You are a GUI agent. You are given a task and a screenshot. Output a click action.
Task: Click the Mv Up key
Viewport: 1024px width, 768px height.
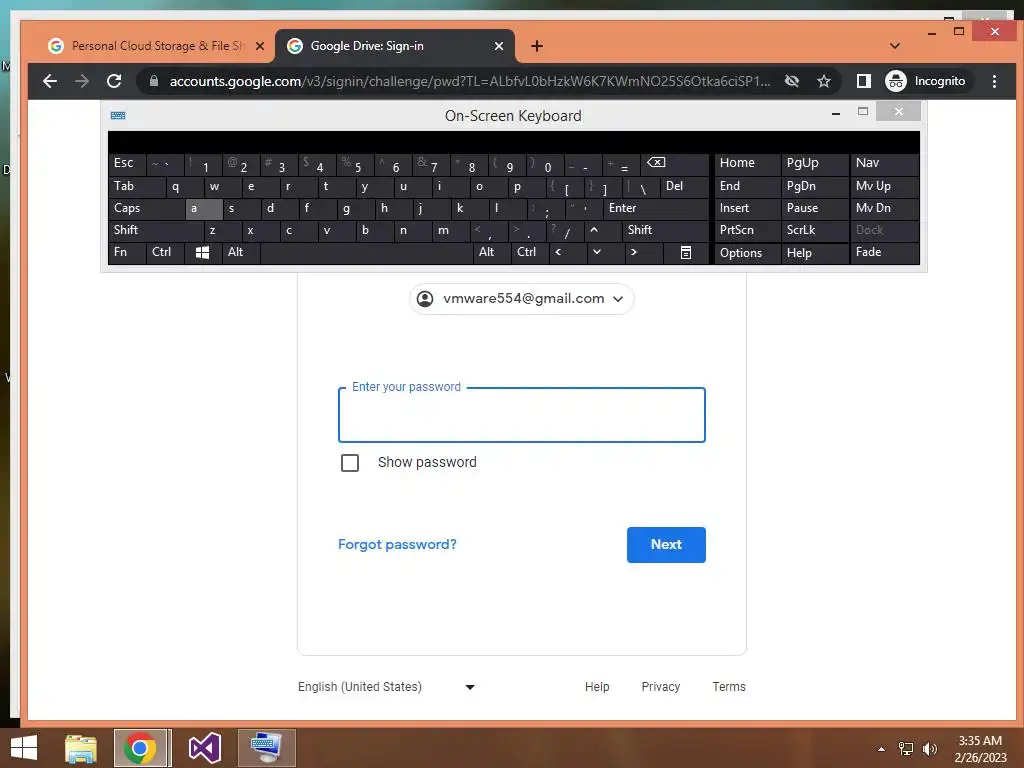[884, 187]
